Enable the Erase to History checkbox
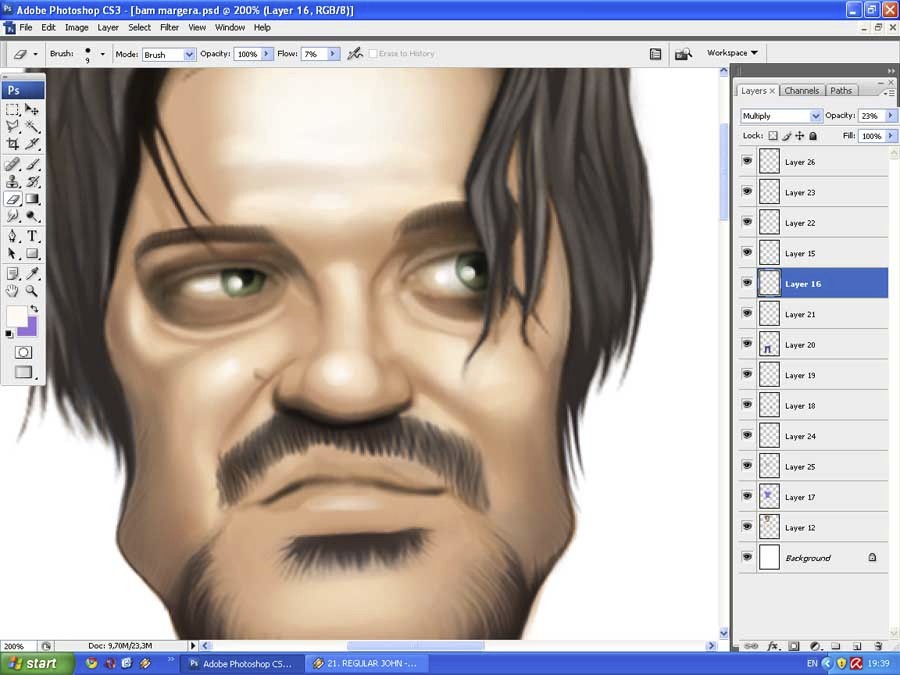Viewport: 900px width, 675px height. tap(374, 54)
